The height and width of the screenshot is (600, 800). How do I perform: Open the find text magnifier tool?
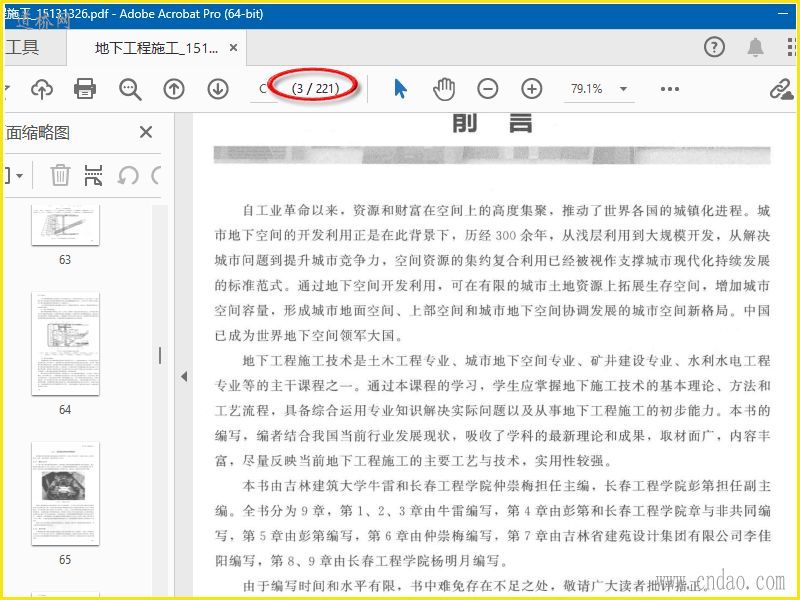[x=130, y=89]
